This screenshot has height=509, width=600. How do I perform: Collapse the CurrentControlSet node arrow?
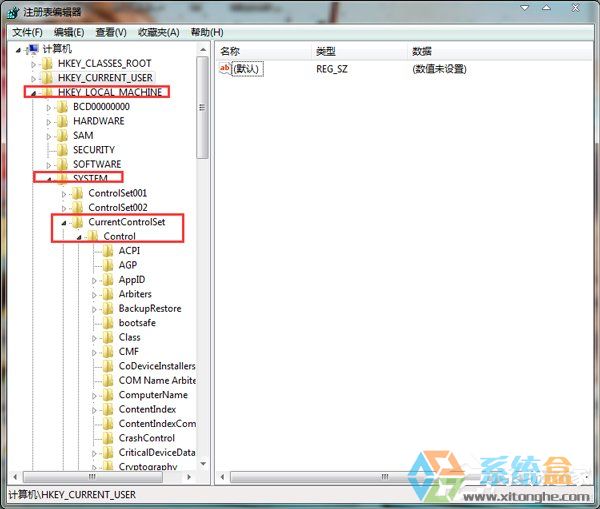tap(64, 223)
